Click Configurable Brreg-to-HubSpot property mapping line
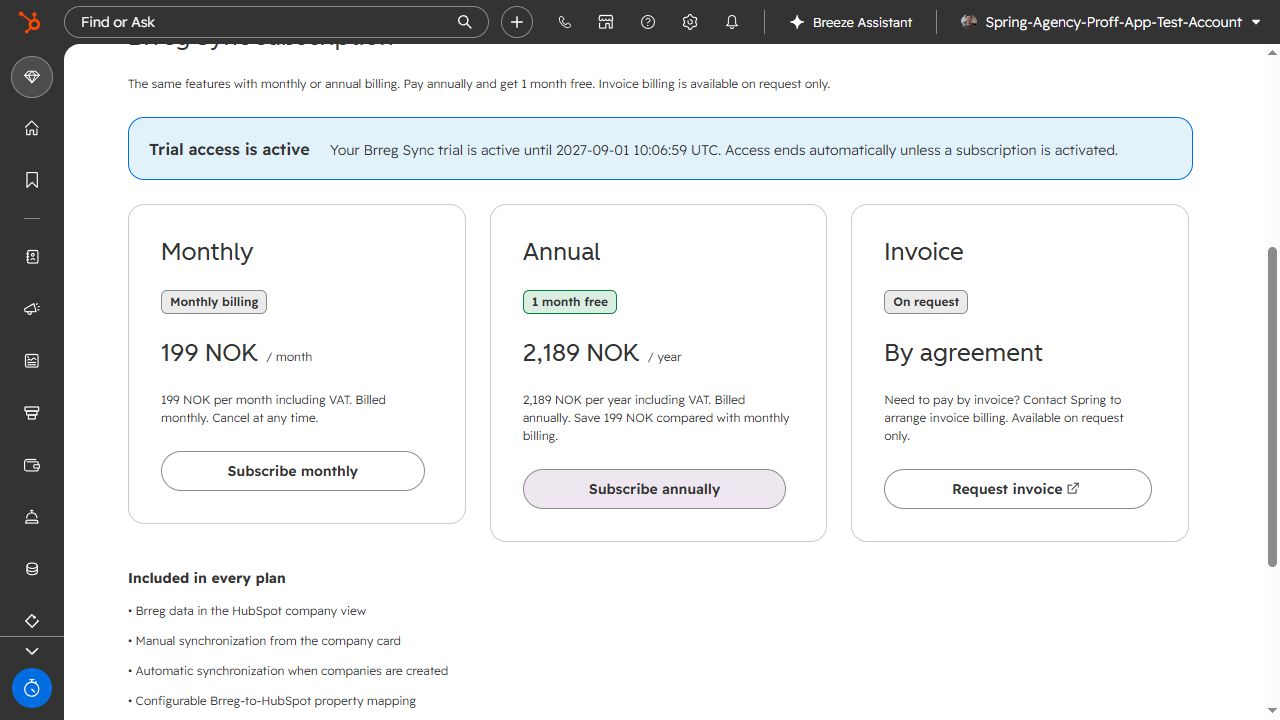This screenshot has width=1280, height=720. (x=272, y=701)
